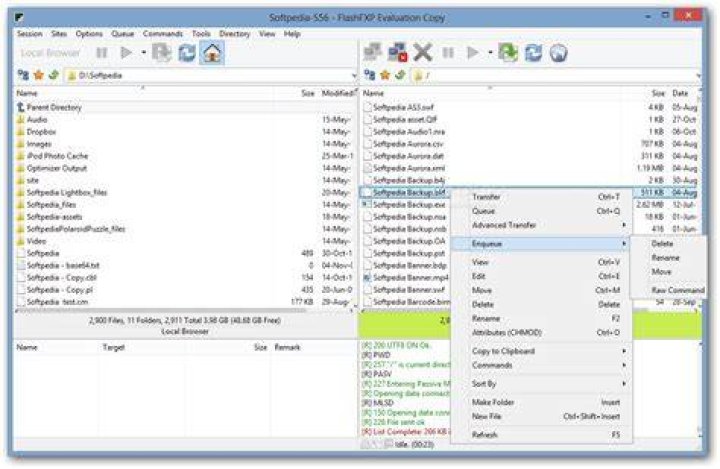Viewport: 720px width, 469px height.
Task: Select the Softpedia Aurora.csv remote file
Action: tap(408, 144)
